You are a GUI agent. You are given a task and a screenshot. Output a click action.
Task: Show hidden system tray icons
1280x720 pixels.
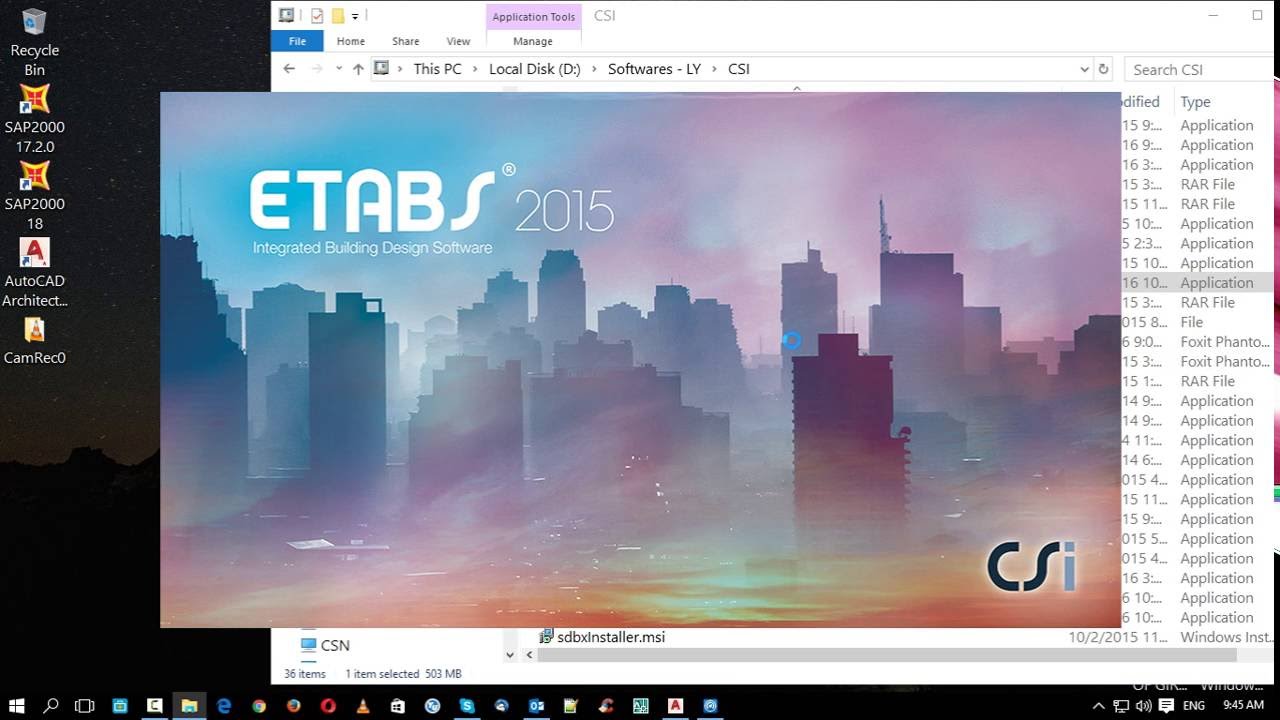click(1099, 705)
